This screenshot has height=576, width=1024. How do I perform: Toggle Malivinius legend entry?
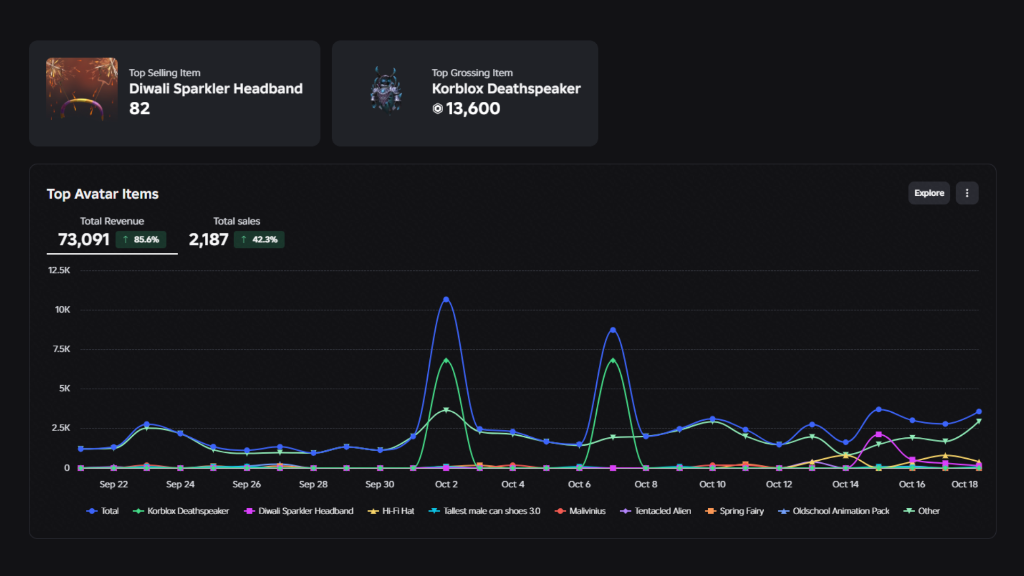580,511
